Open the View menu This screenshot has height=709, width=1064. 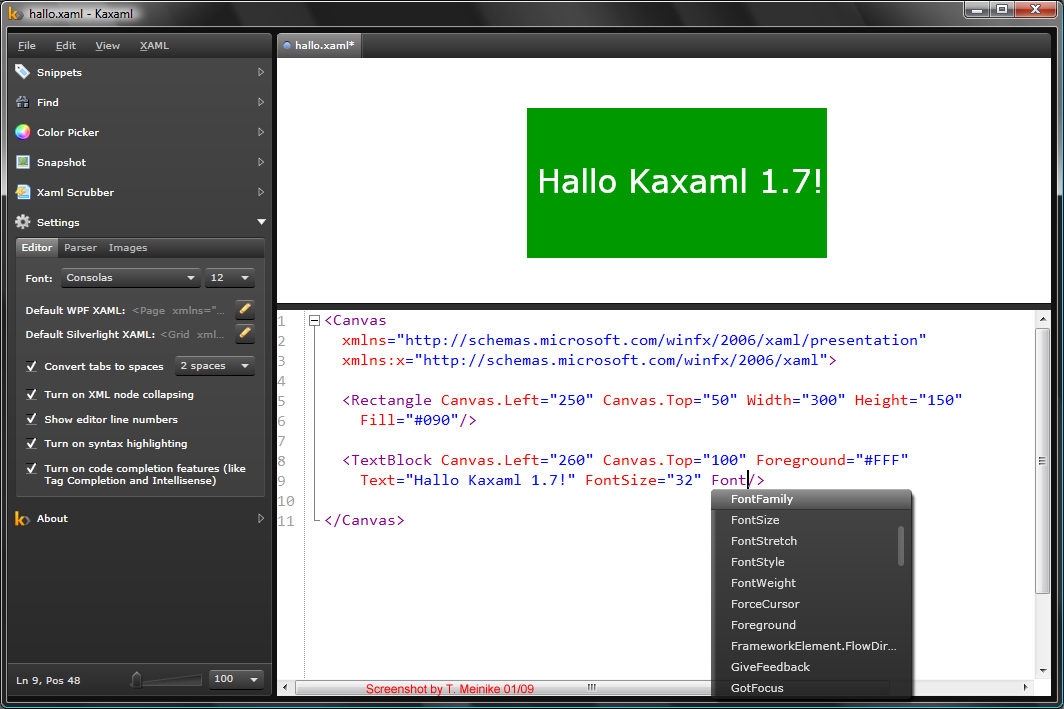point(107,45)
